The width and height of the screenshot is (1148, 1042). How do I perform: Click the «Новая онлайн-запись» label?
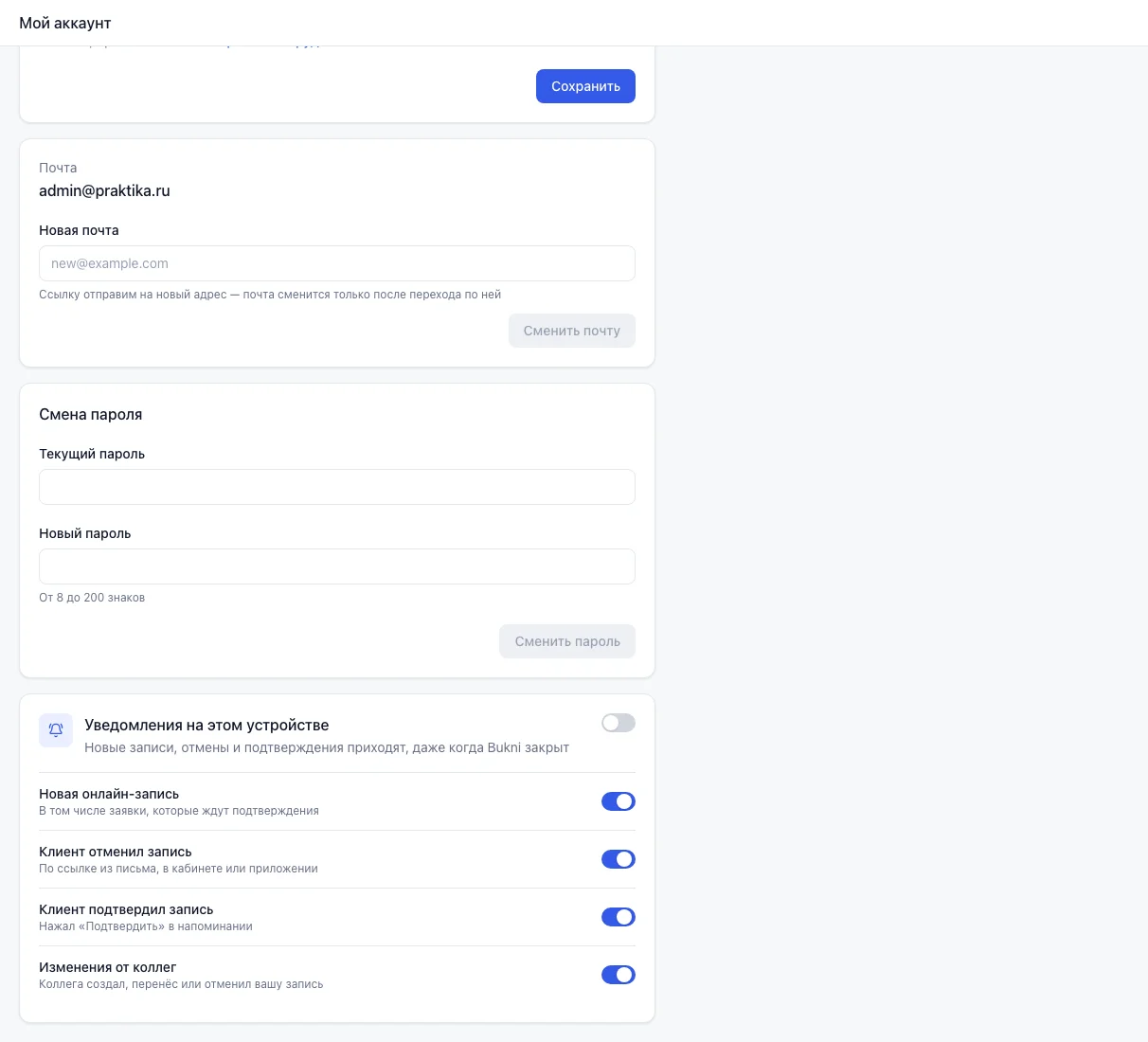tap(109, 794)
